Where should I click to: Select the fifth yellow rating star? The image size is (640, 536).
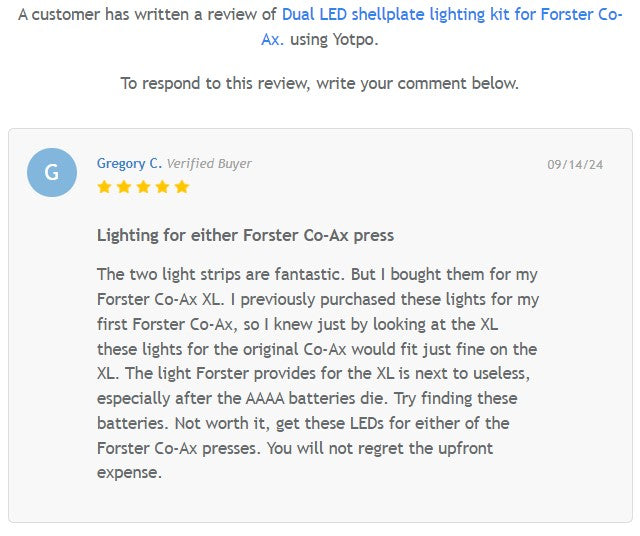click(181, 187)
